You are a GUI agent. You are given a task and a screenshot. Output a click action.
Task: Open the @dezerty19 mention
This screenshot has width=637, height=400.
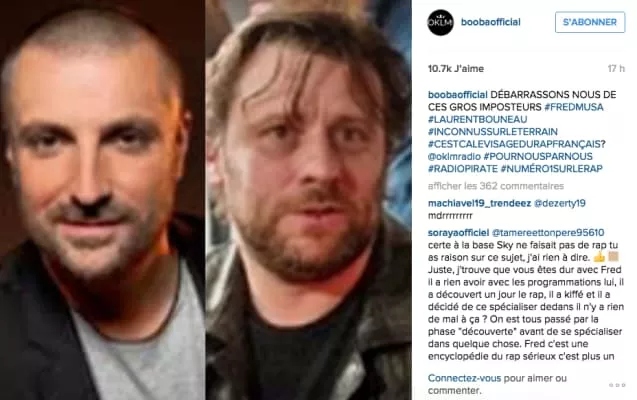pos(559,203)
